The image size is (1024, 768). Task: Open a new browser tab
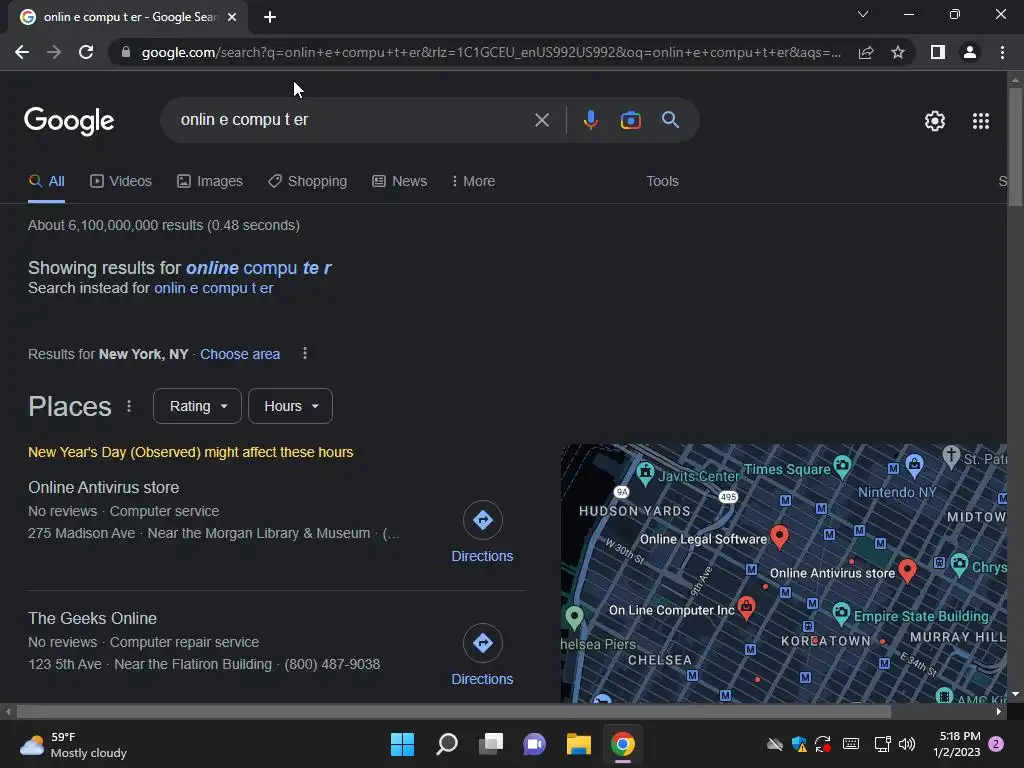click(270, 17)
